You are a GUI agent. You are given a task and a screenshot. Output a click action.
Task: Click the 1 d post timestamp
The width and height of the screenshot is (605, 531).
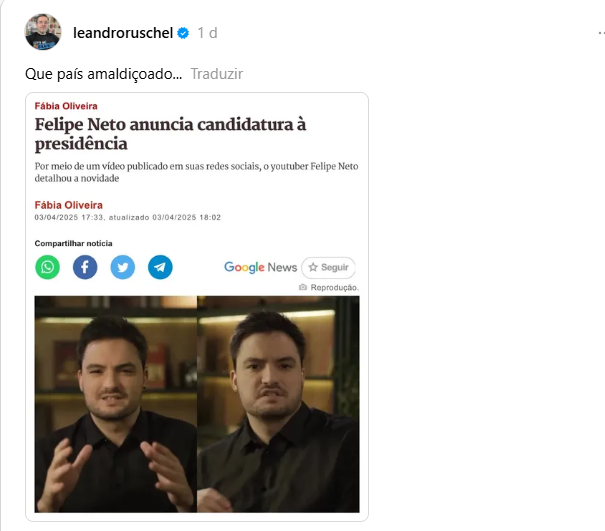(x=207, y=33)
